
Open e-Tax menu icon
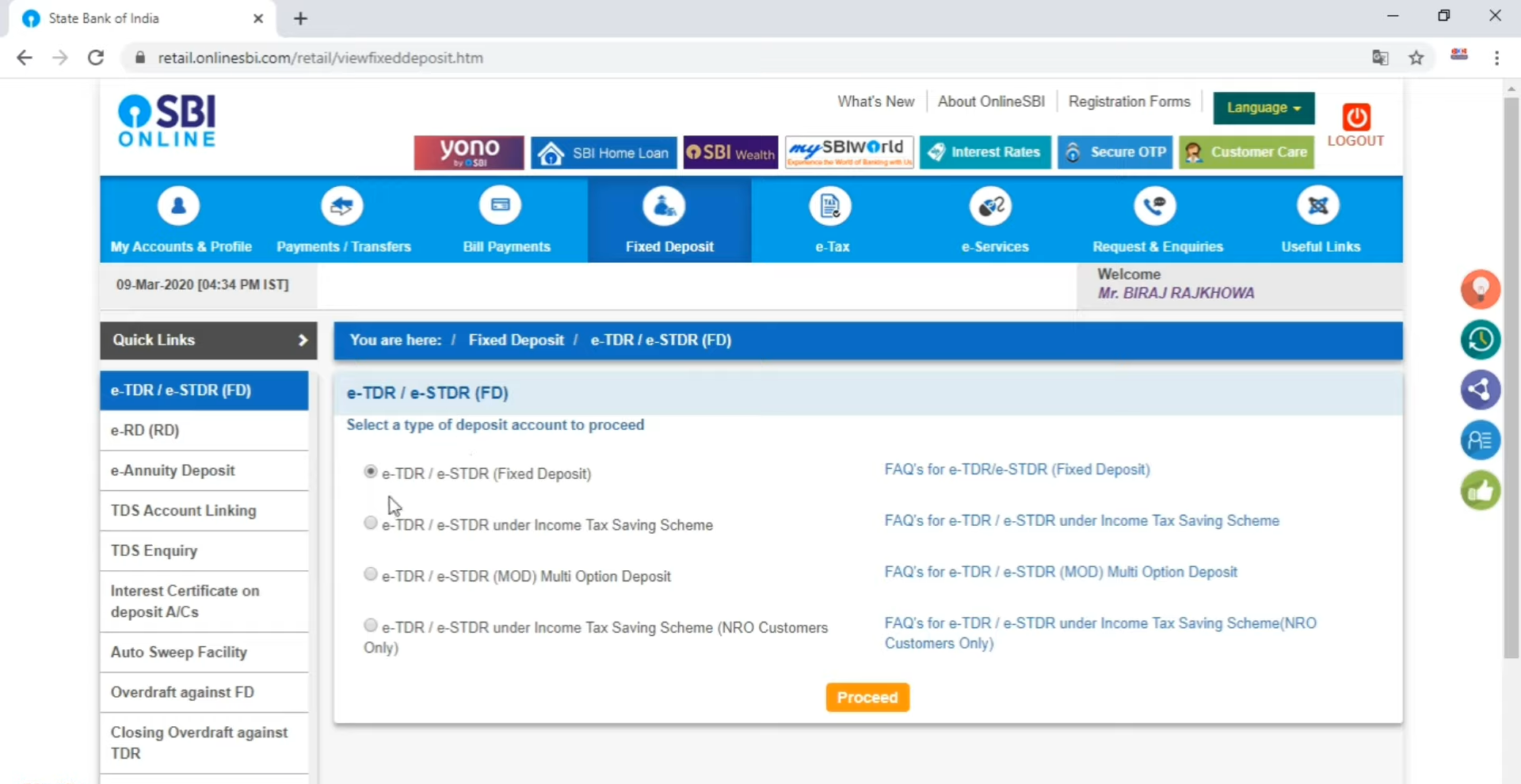click(x=830, y=207)
